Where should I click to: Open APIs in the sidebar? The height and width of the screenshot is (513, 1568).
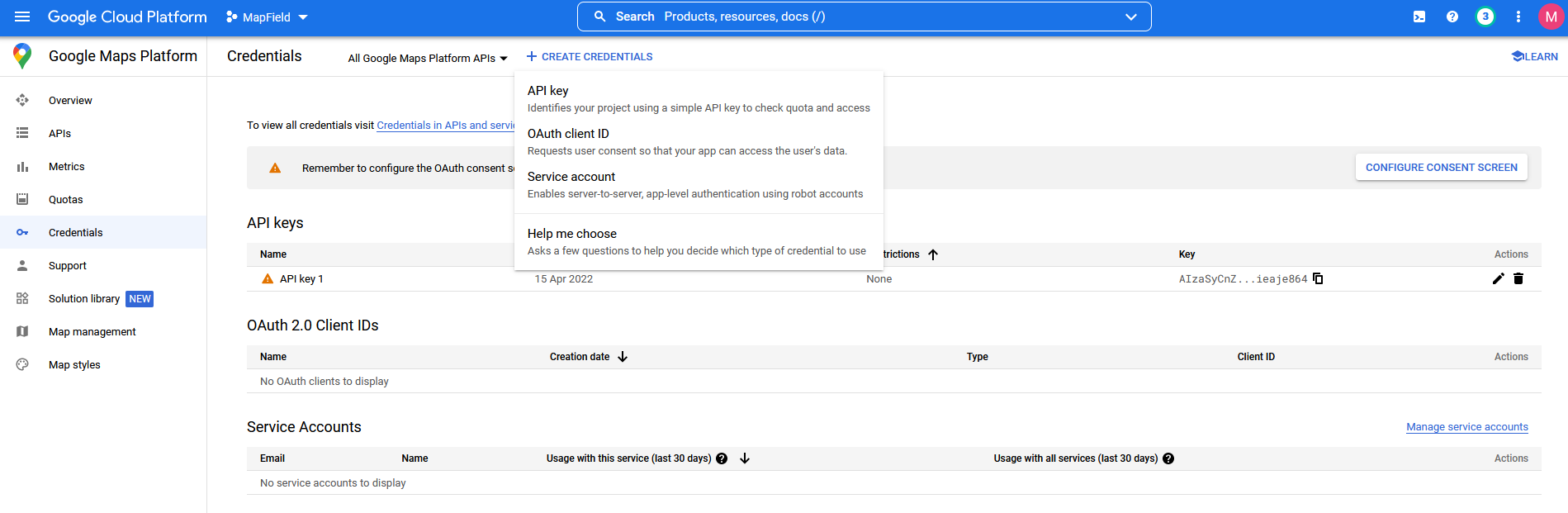click(103, 133)
